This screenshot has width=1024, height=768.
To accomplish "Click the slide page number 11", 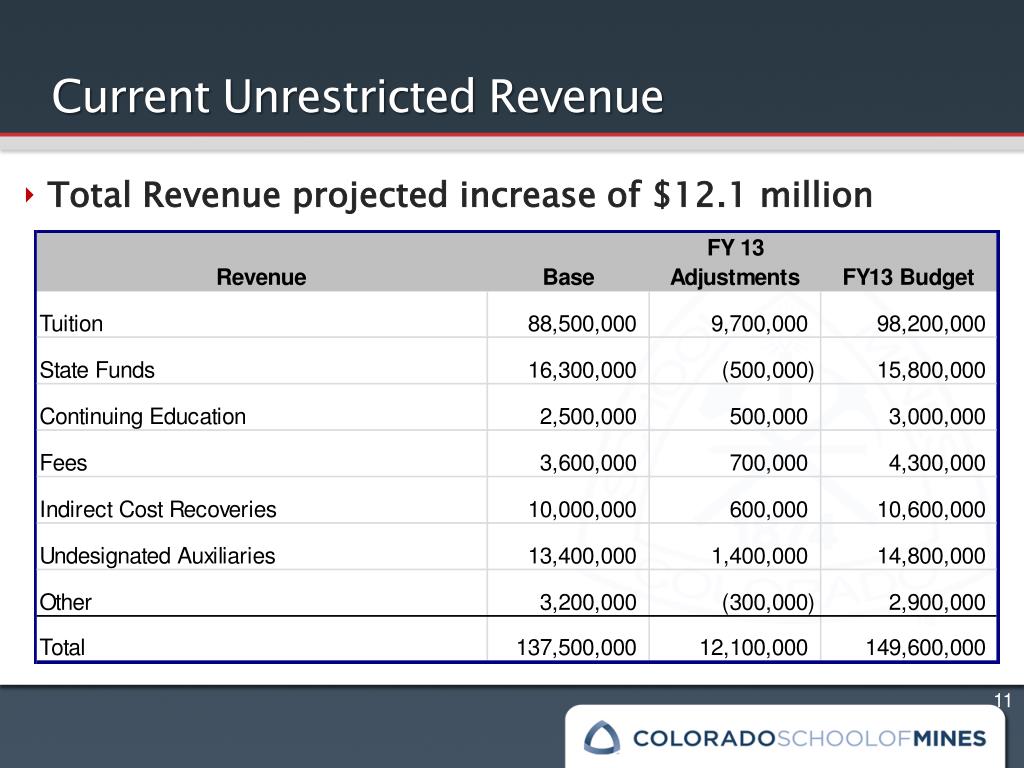I will click(1002, 700).
